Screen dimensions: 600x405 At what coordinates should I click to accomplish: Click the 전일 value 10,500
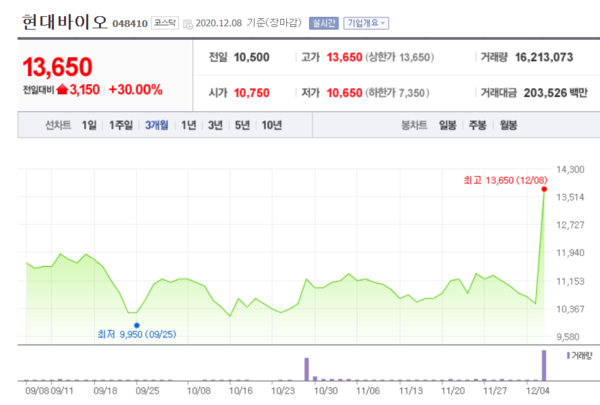tap(251, 57)
